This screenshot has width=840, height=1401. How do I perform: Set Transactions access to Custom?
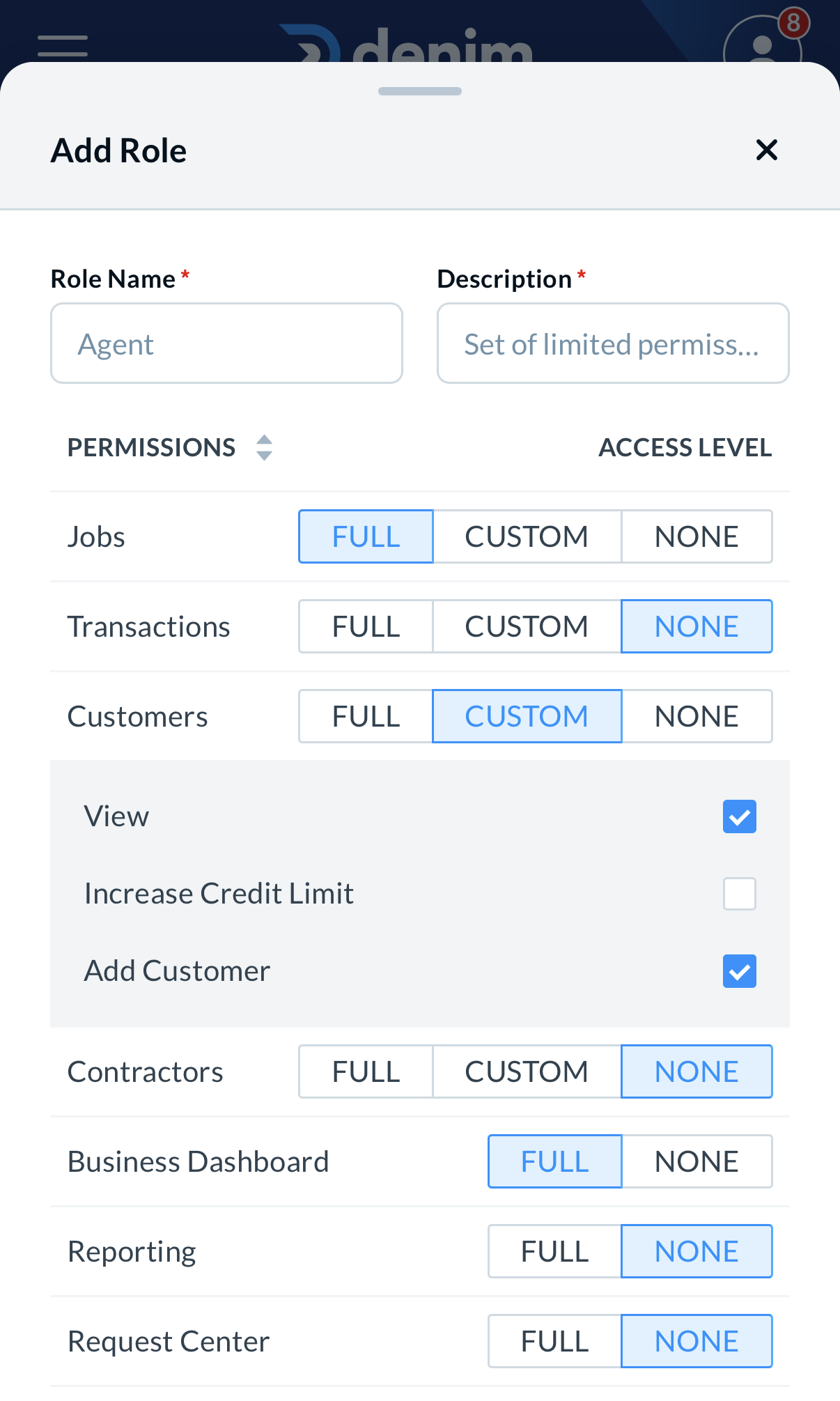[x=527, y=626]
